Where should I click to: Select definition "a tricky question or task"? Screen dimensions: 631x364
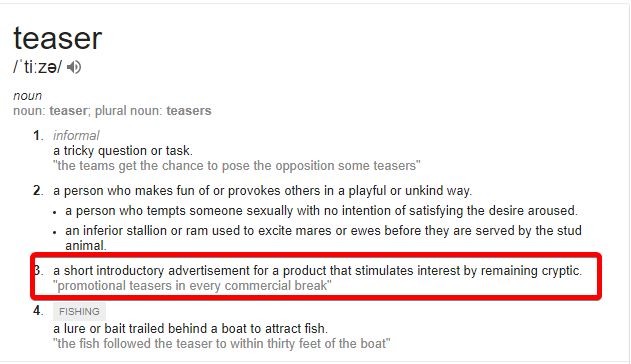pos(123,150)
